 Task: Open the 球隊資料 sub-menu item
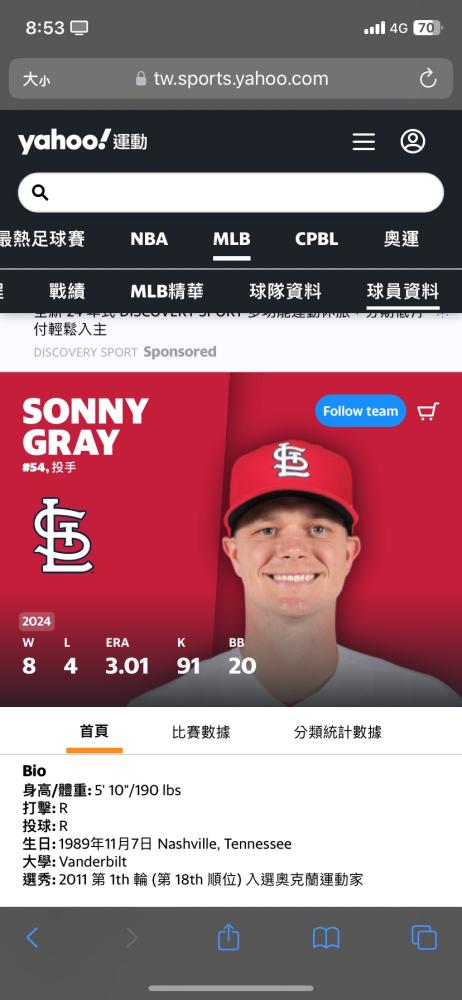[285, 292]
